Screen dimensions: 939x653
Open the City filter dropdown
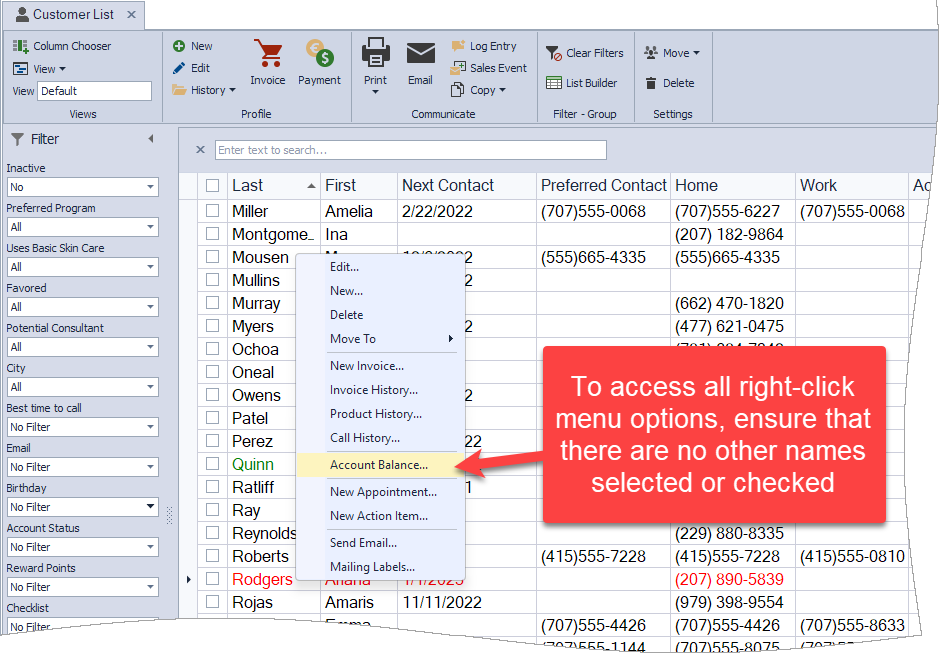click(x=150, y=387)
